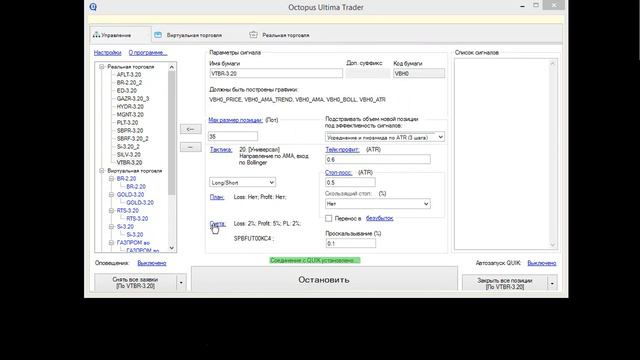Open the О программе... link

148,53
